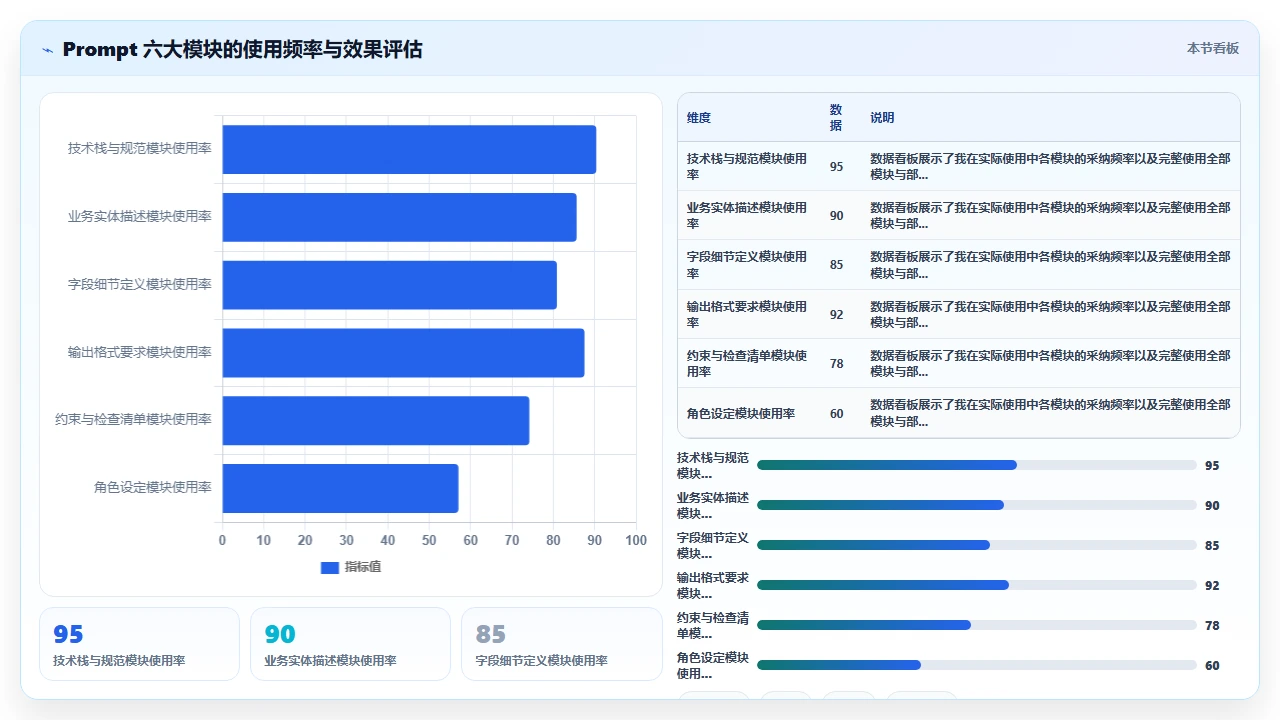Open the 85 字段细节定义模块使用率 stat card
Screen dimensions: 1280x720
click(562, 644)
